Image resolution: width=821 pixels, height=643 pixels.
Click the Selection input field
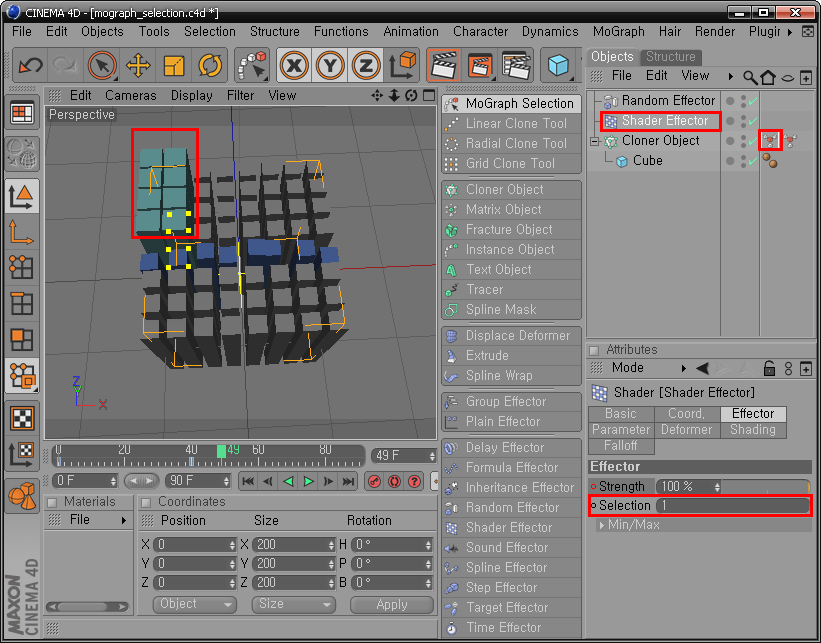pyautogui.click(x=733, y=505)
